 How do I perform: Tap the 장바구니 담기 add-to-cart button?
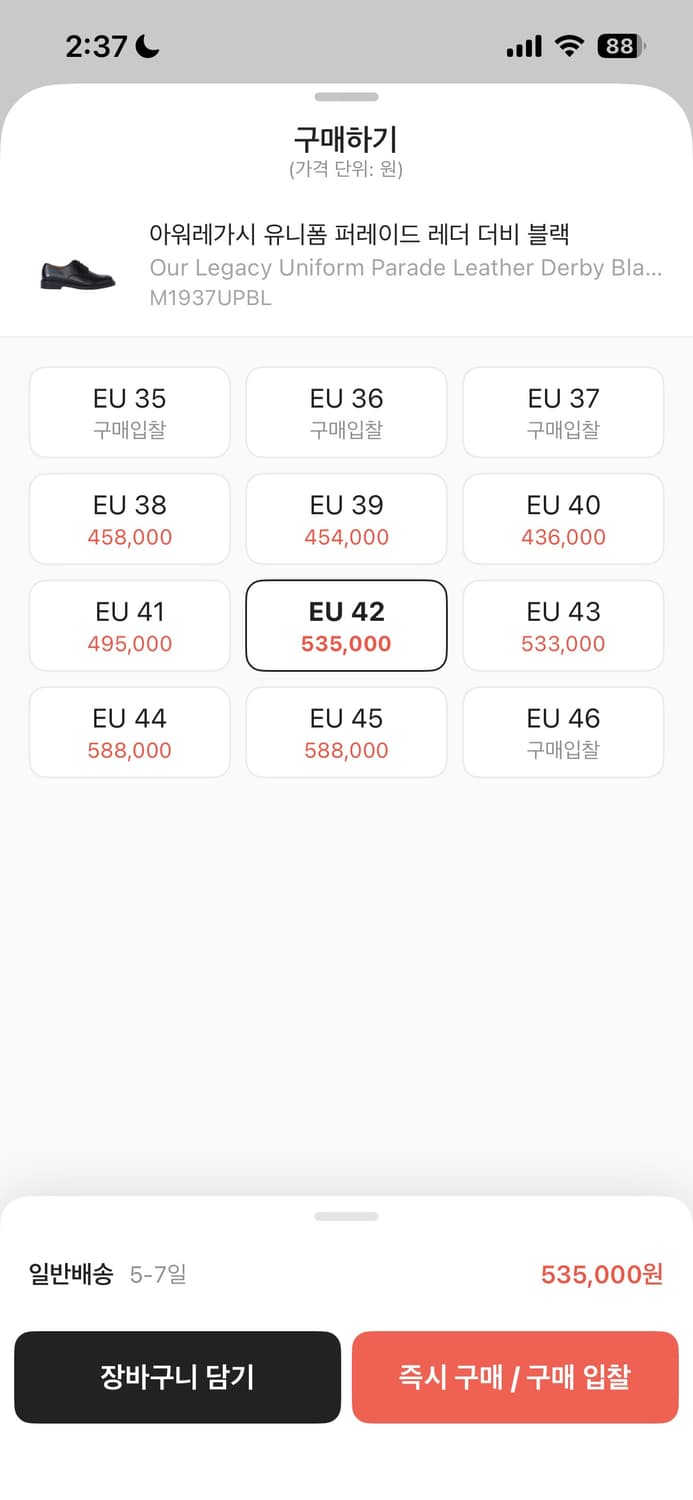[178, 1377]
